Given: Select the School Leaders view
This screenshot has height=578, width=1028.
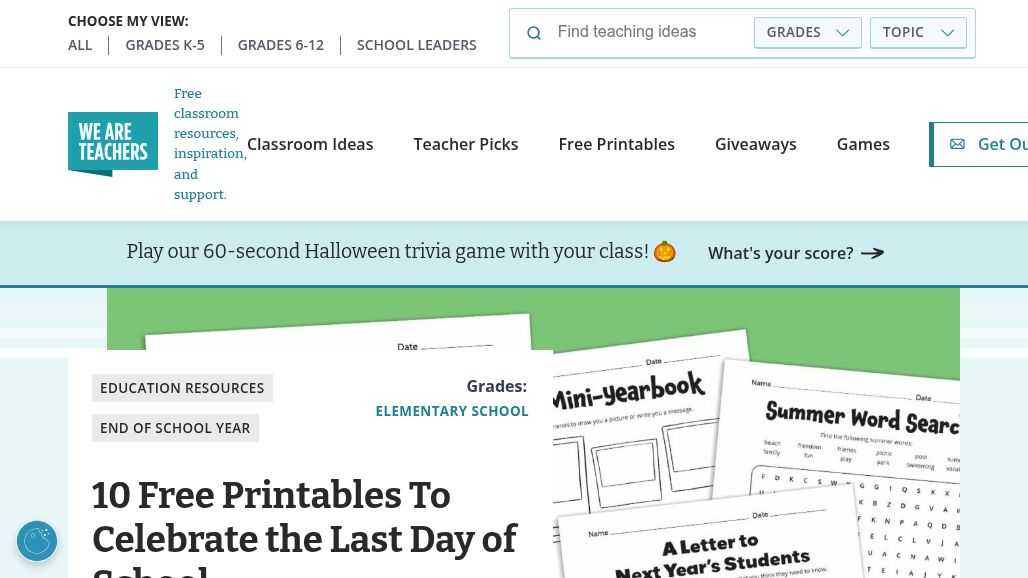Looking at the screenshot, I should tap(417, 45).
